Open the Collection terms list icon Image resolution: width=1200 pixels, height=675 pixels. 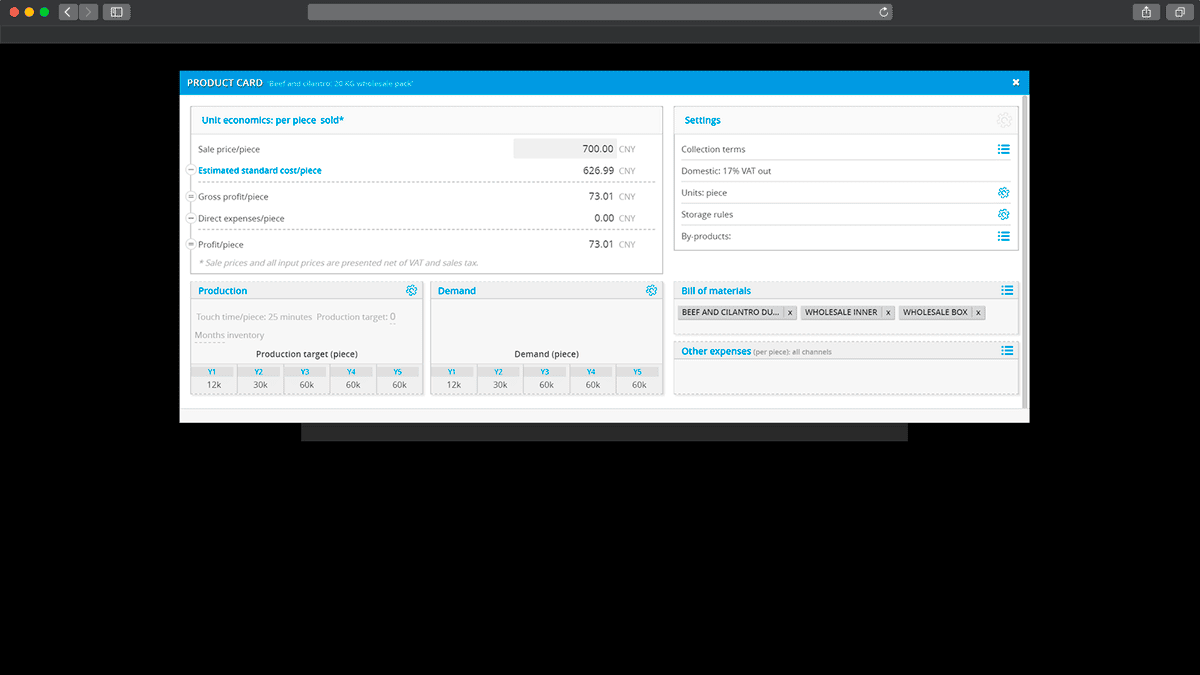(x=1003, y=150)
